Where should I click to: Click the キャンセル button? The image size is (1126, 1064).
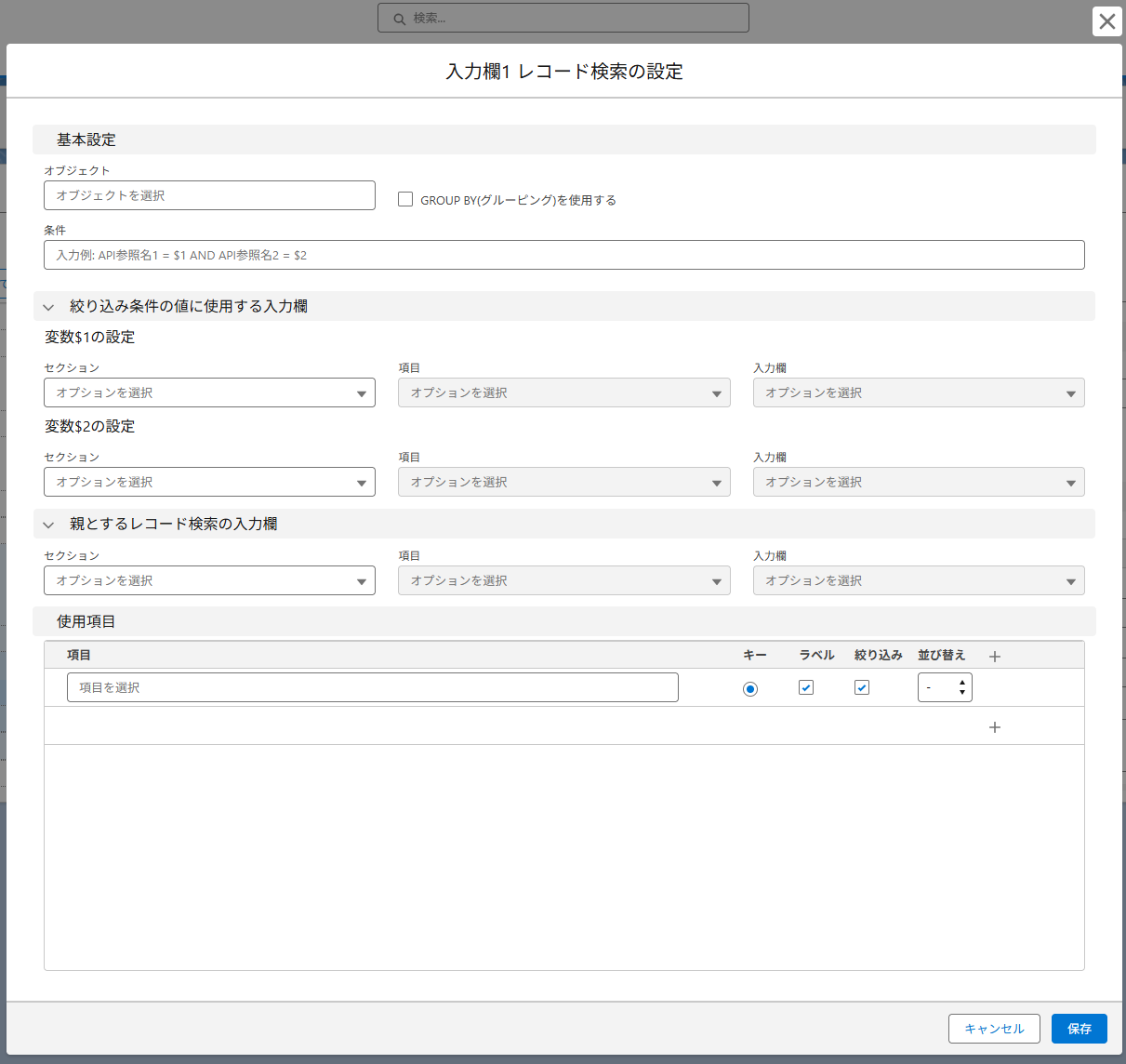coord(994,1029)
